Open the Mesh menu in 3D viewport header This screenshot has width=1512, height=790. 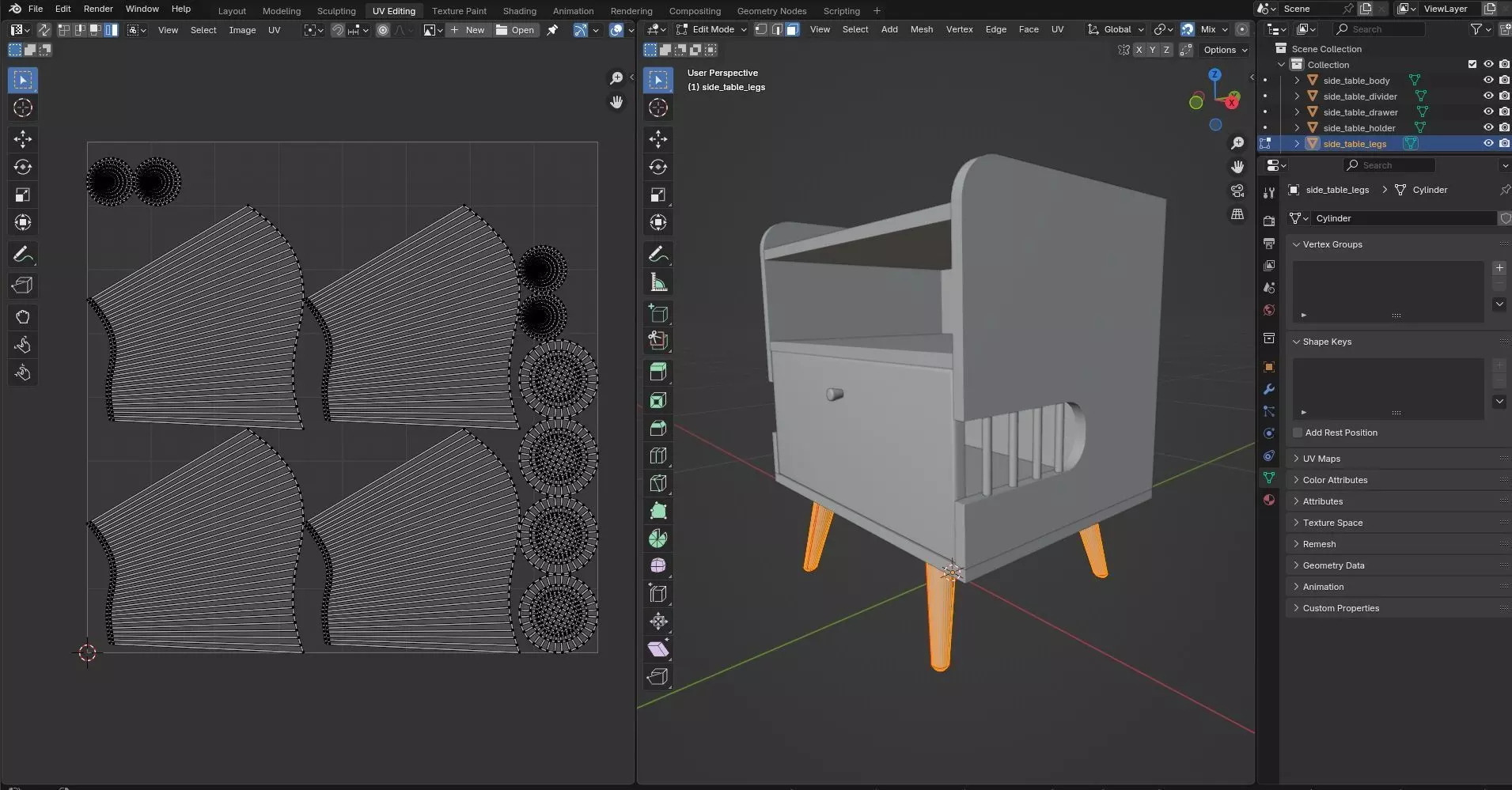[x=921, y=29]
